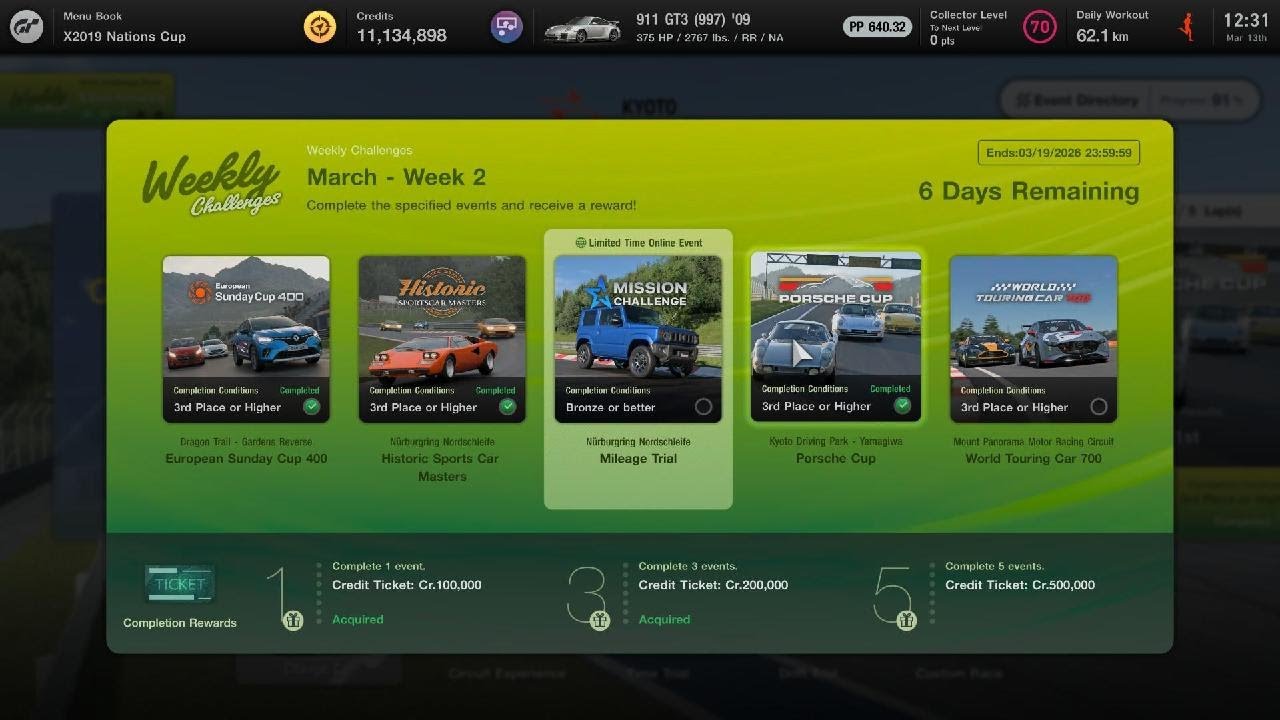This screenshot has height=720, width=1280.
Task: Click Kyoto Driving Park - Yamagiwa track label
Action: coord(836,442)
